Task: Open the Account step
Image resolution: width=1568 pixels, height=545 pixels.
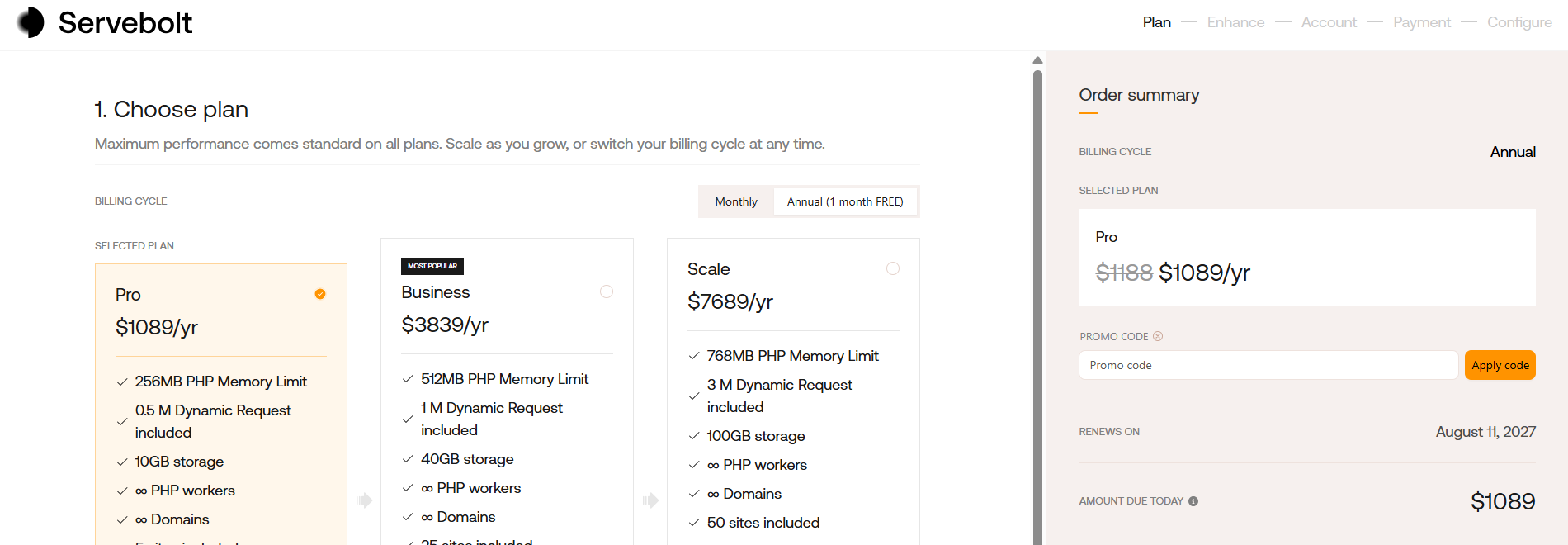Action: (1329, 22)
